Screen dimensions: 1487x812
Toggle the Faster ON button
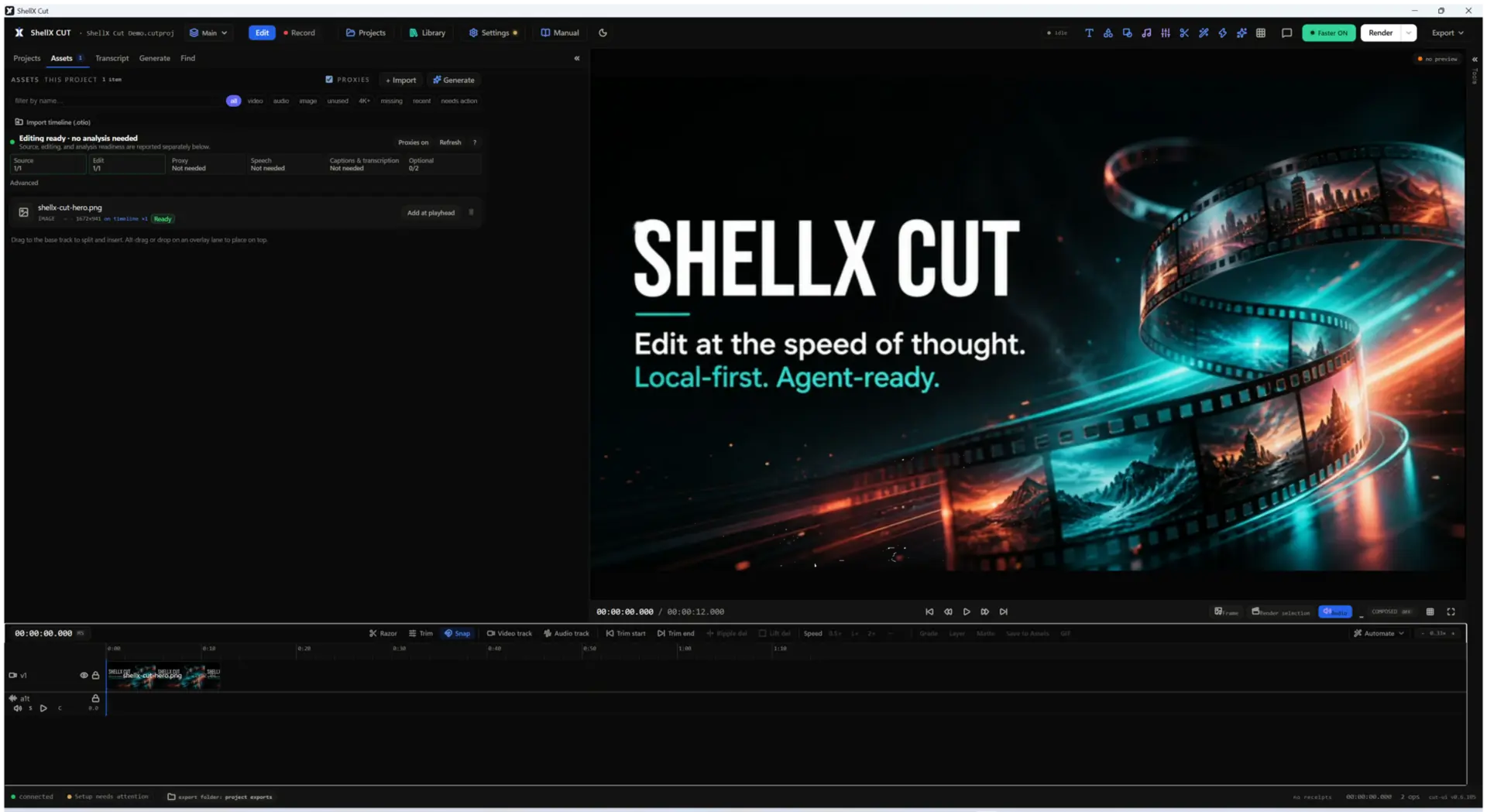pyautogui.click(x=1328, y=33)
